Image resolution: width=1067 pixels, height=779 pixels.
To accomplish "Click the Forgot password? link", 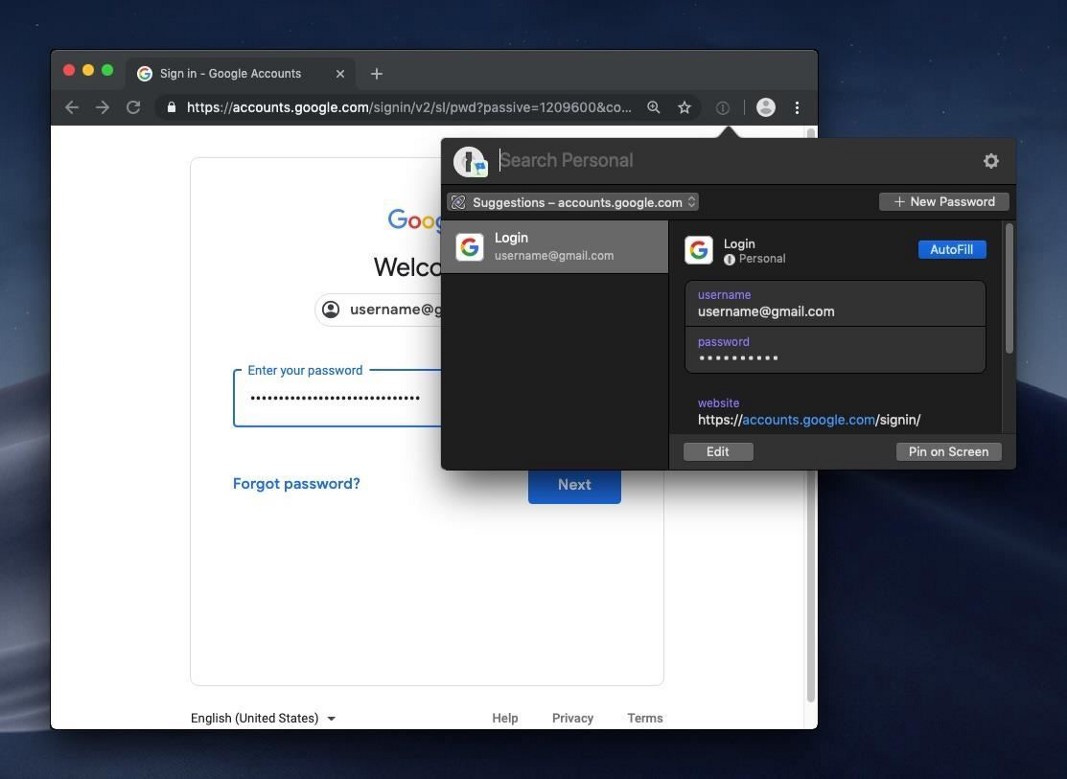I will coord(296,484).
